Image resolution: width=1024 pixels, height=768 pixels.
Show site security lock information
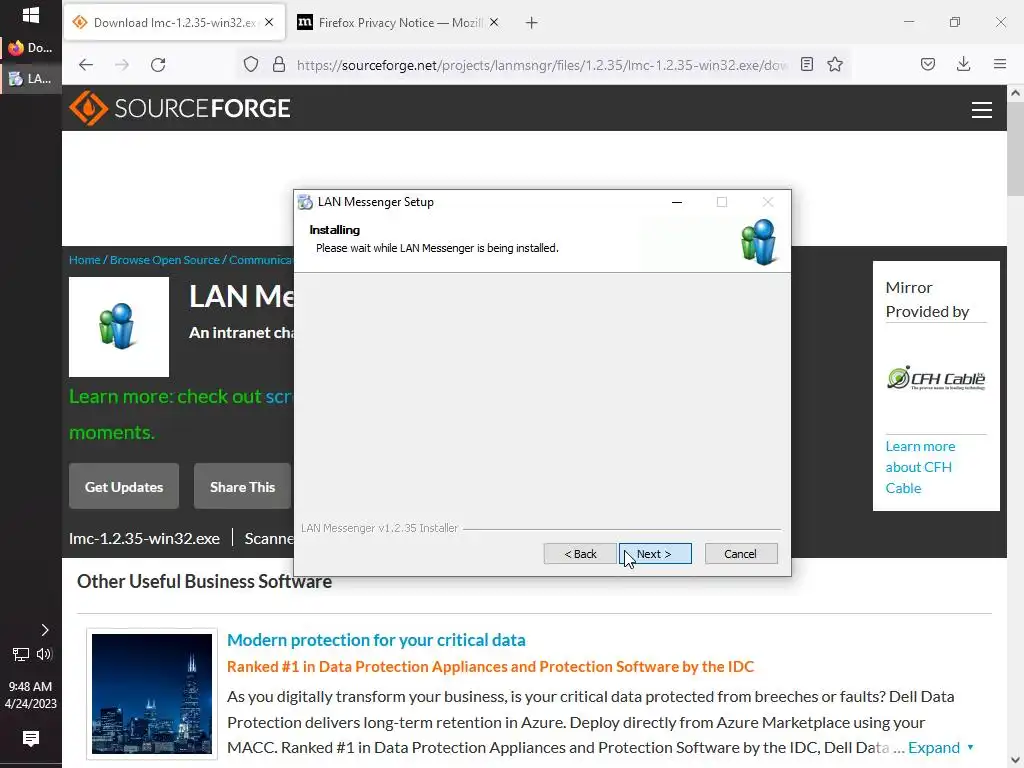pos(279,65)
